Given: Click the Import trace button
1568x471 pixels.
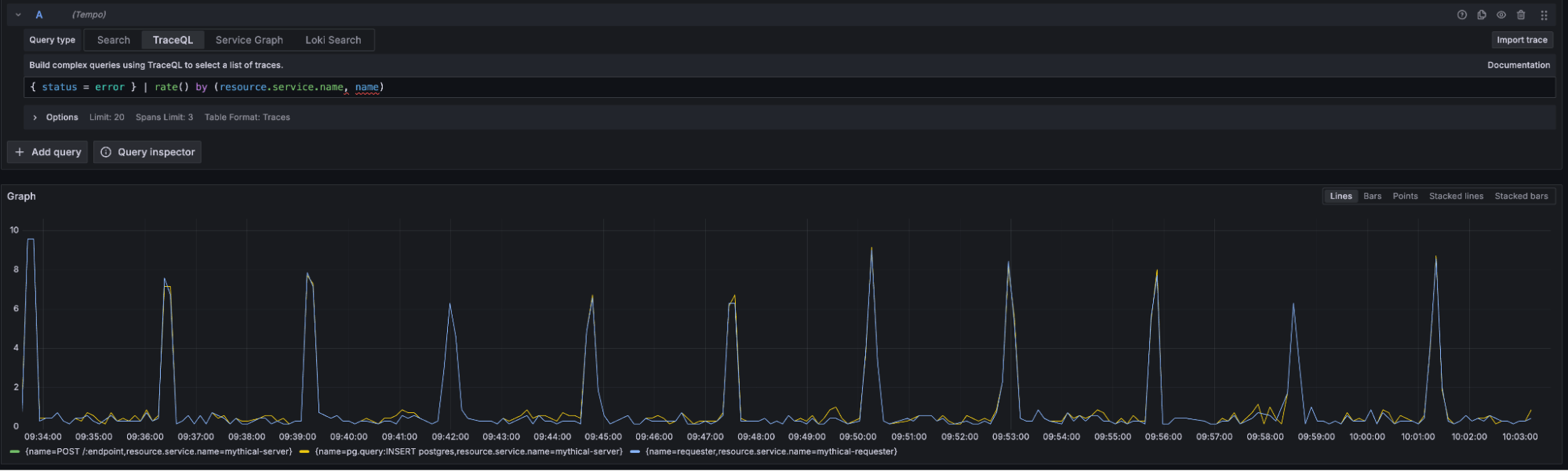Looking at the screenshot, I should coord(1522,40).
